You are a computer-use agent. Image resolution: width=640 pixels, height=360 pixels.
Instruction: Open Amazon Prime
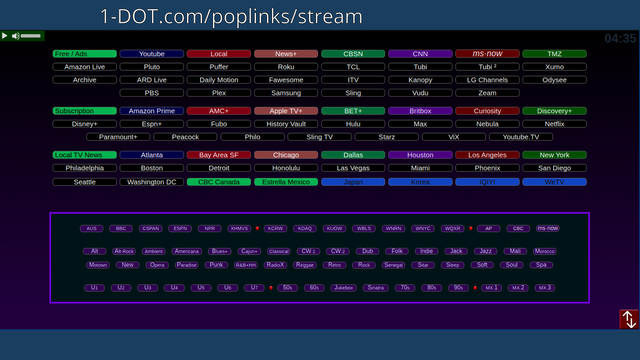[151, 111]
